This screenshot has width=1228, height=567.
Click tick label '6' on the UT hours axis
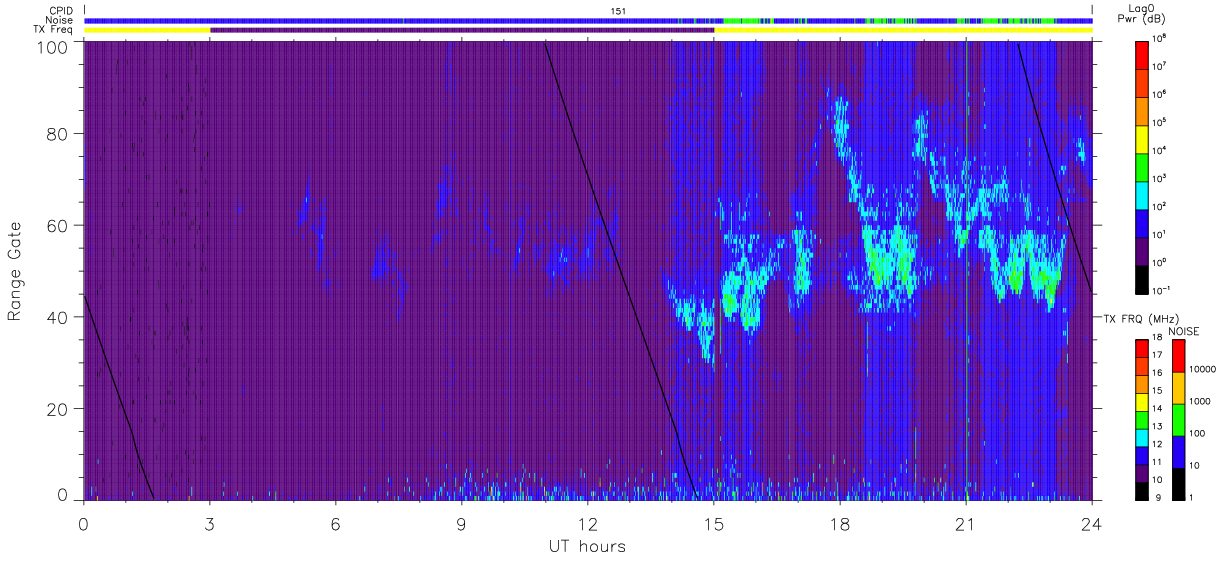pyautogui.click(x=336, y=523)
